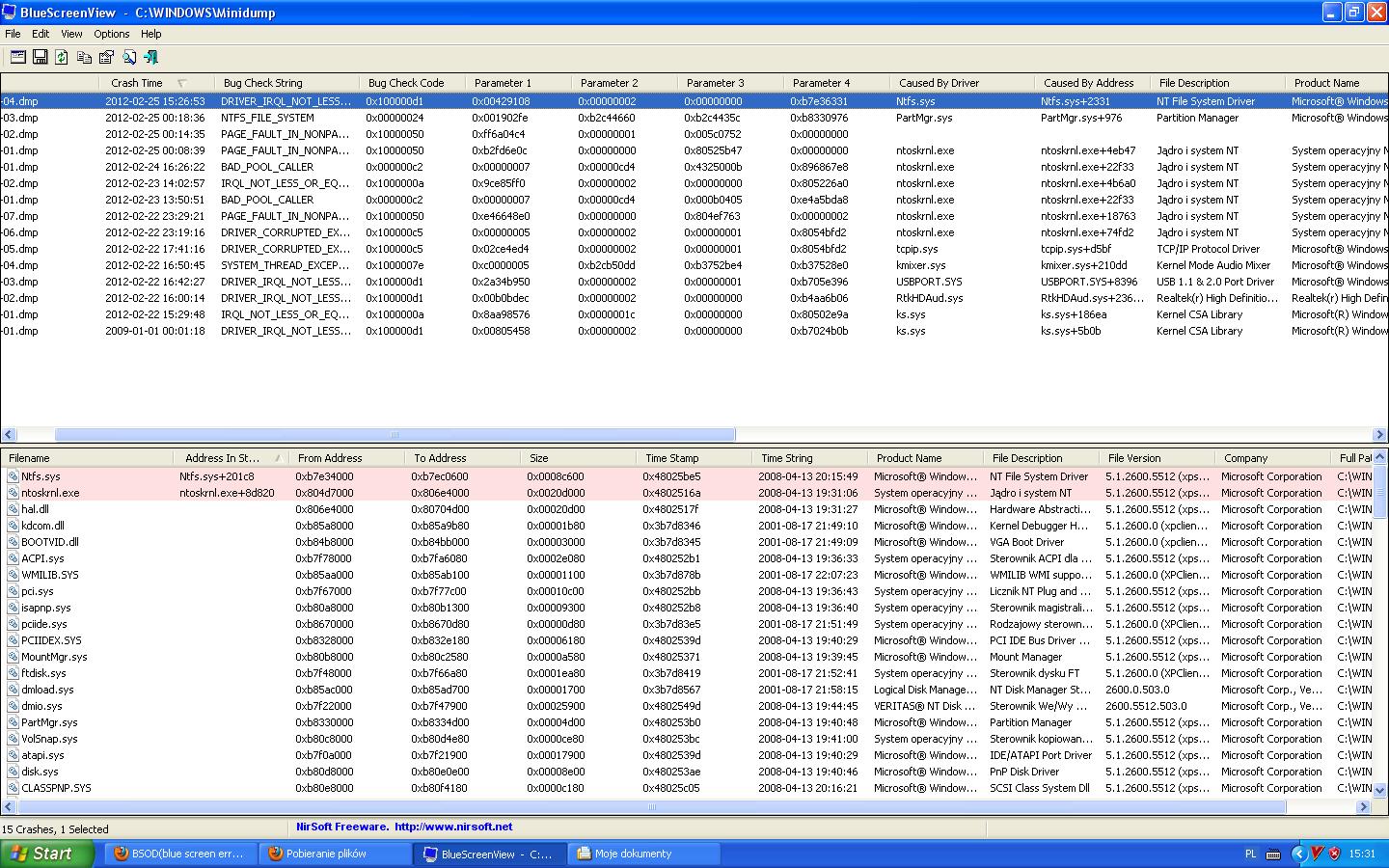Image resolution: width=1389 pixels, height=868 pixels.
Task: Click the file icon beside atapi.sys
Action: click(x=13, y=755)
